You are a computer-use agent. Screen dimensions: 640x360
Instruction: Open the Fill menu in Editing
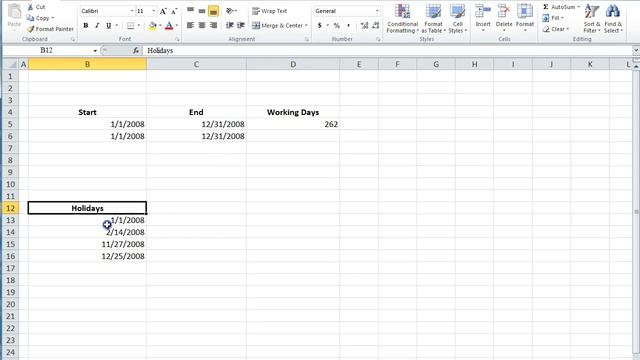coord(553,18)
